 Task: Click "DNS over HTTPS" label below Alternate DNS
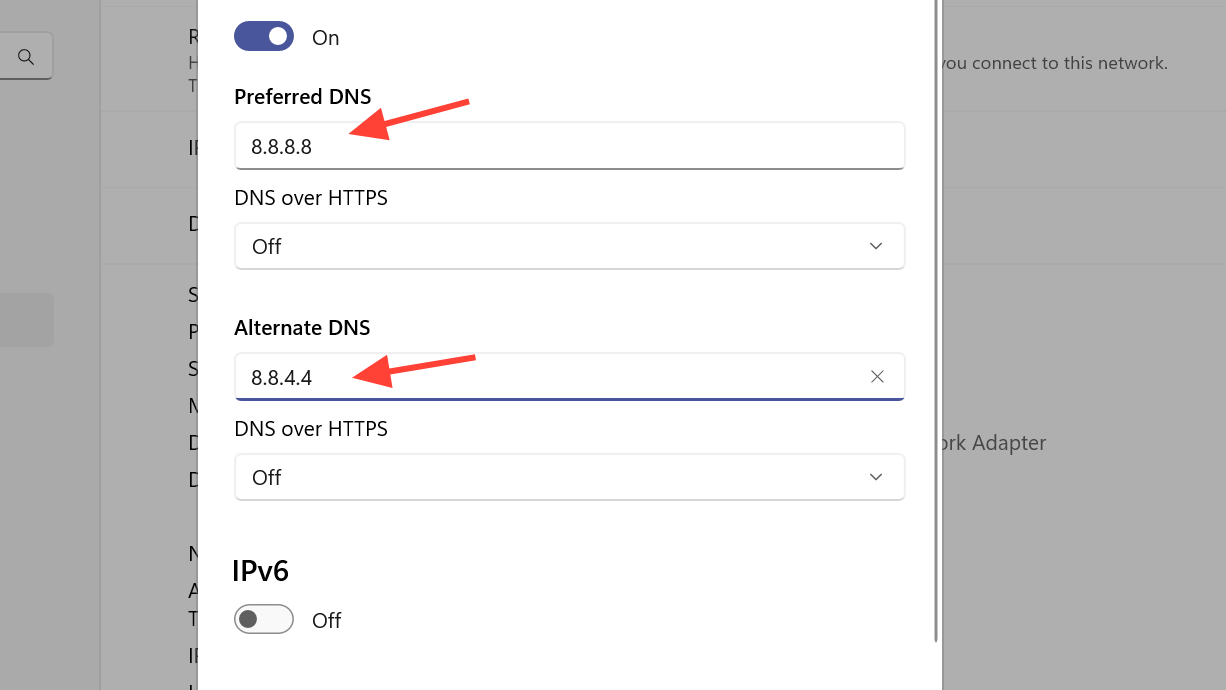[311, 429]
